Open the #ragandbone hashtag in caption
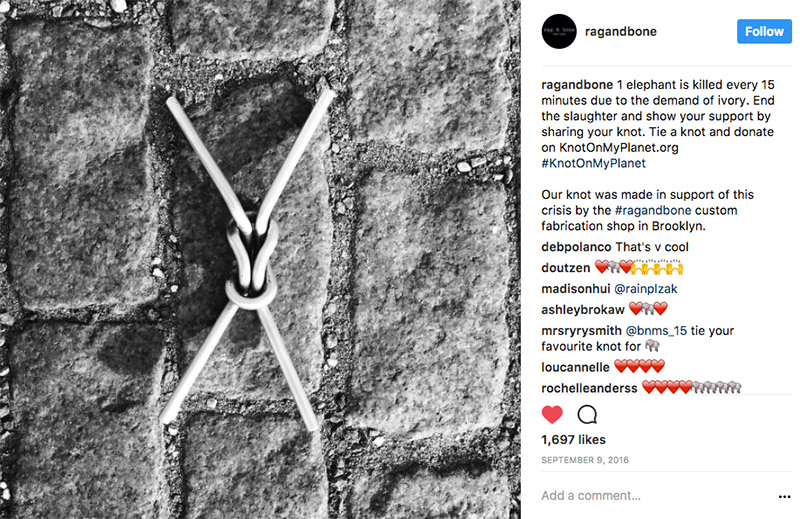Viewport: 800px width, 519px height. tap(653, 210)
